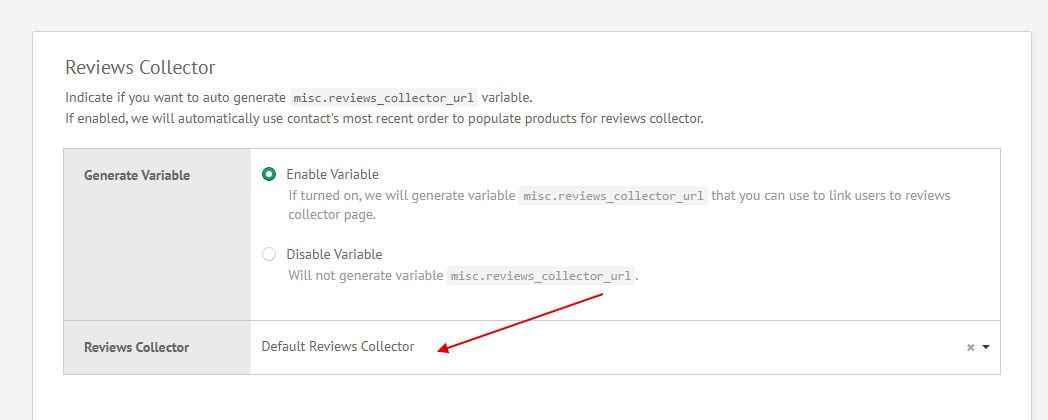Click the Enable Variable label text
This screenshot has width=1048, height=420.
pyautogui.click(x=332, y=174)
